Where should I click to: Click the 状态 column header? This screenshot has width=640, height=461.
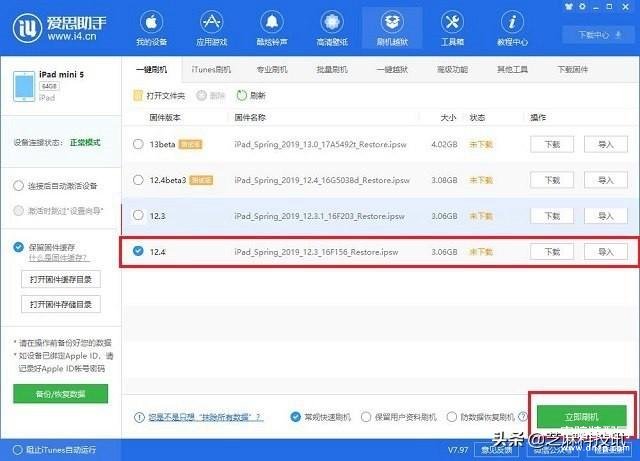coord(477,118)
